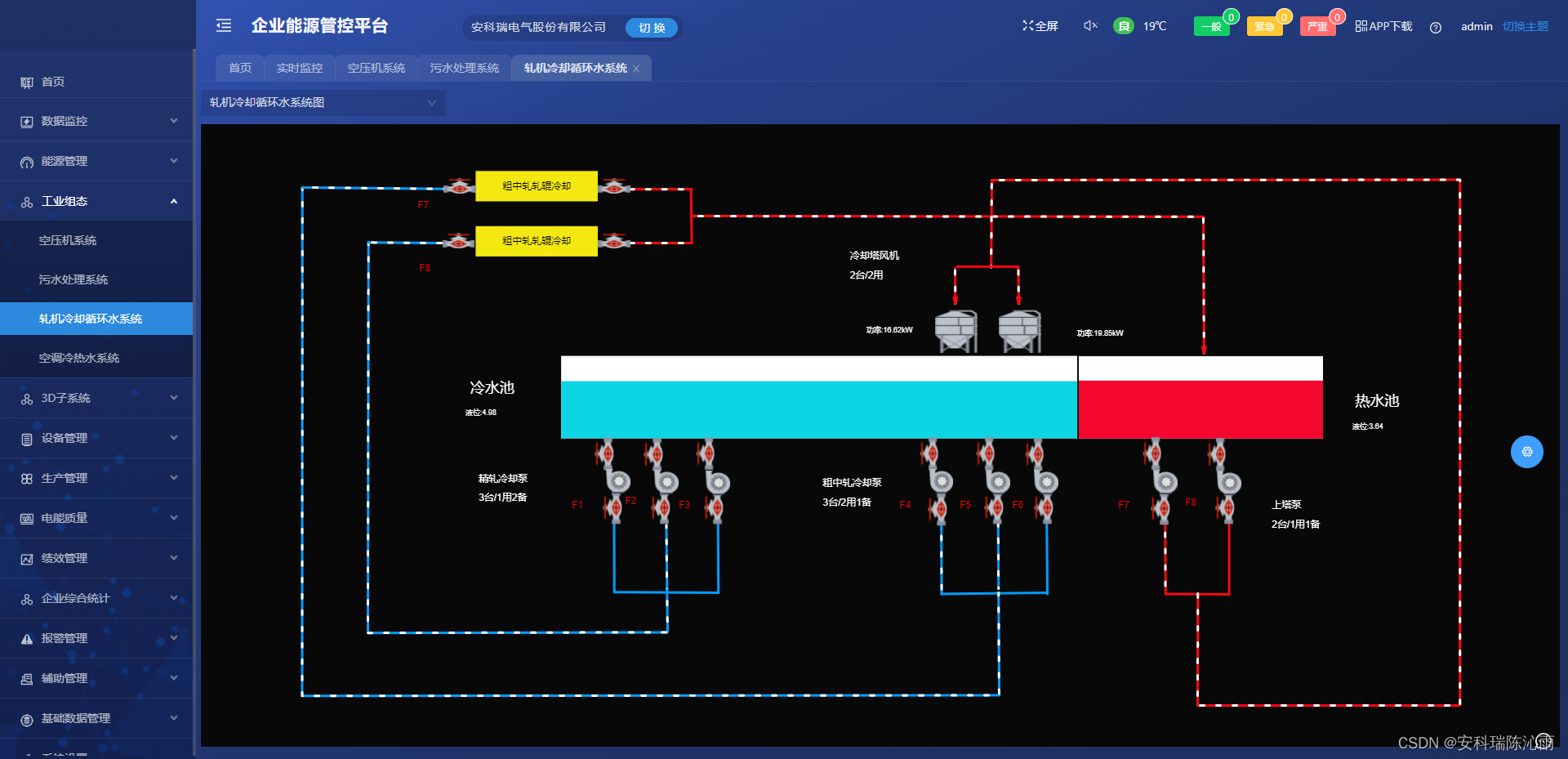
Task: Click the 切换 company switch button
Action: (652, 28)
